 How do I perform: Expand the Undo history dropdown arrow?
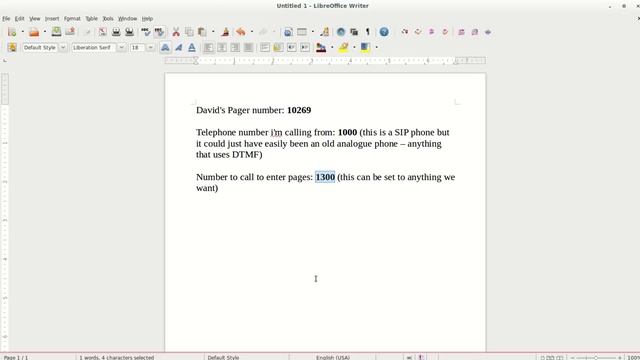252,32
